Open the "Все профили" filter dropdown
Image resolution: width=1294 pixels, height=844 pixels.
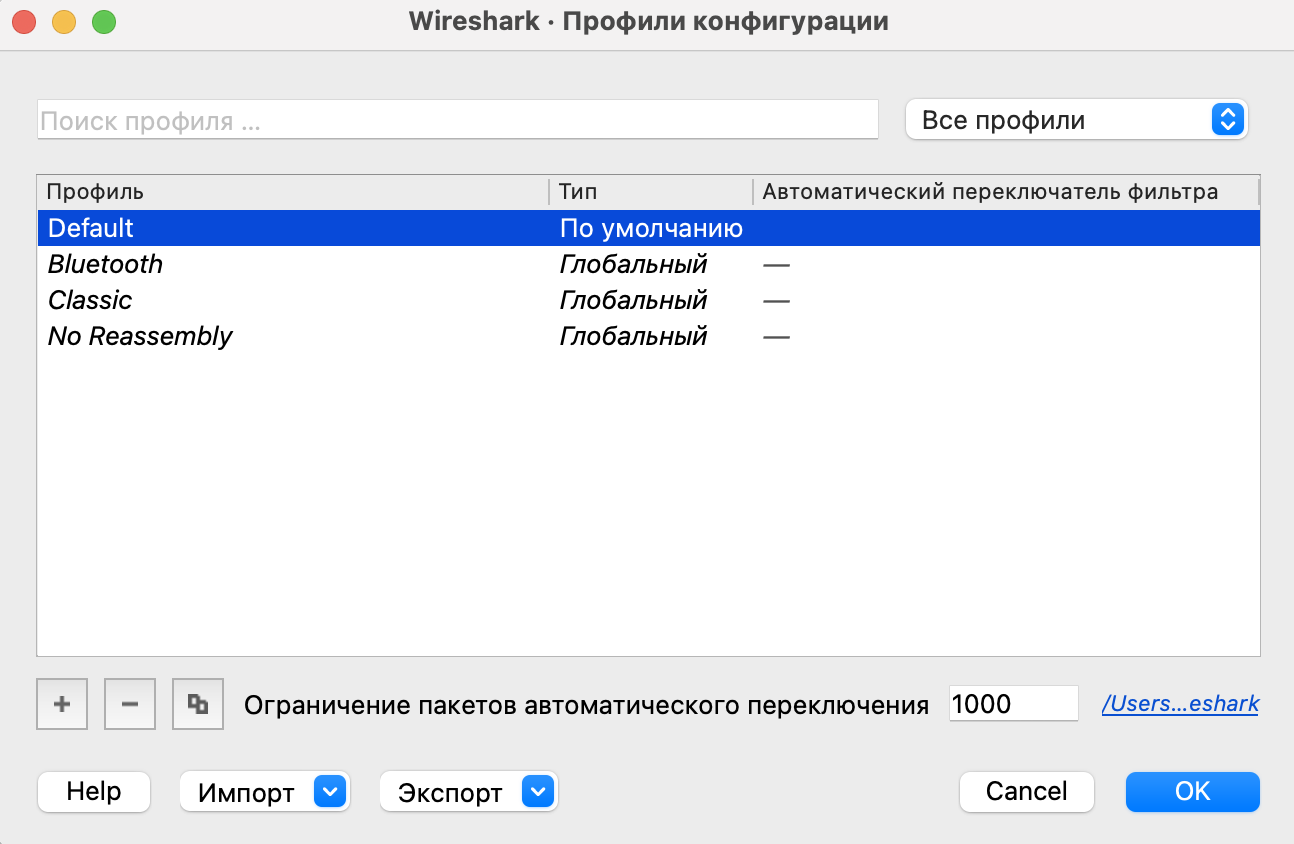[1076, 118]
